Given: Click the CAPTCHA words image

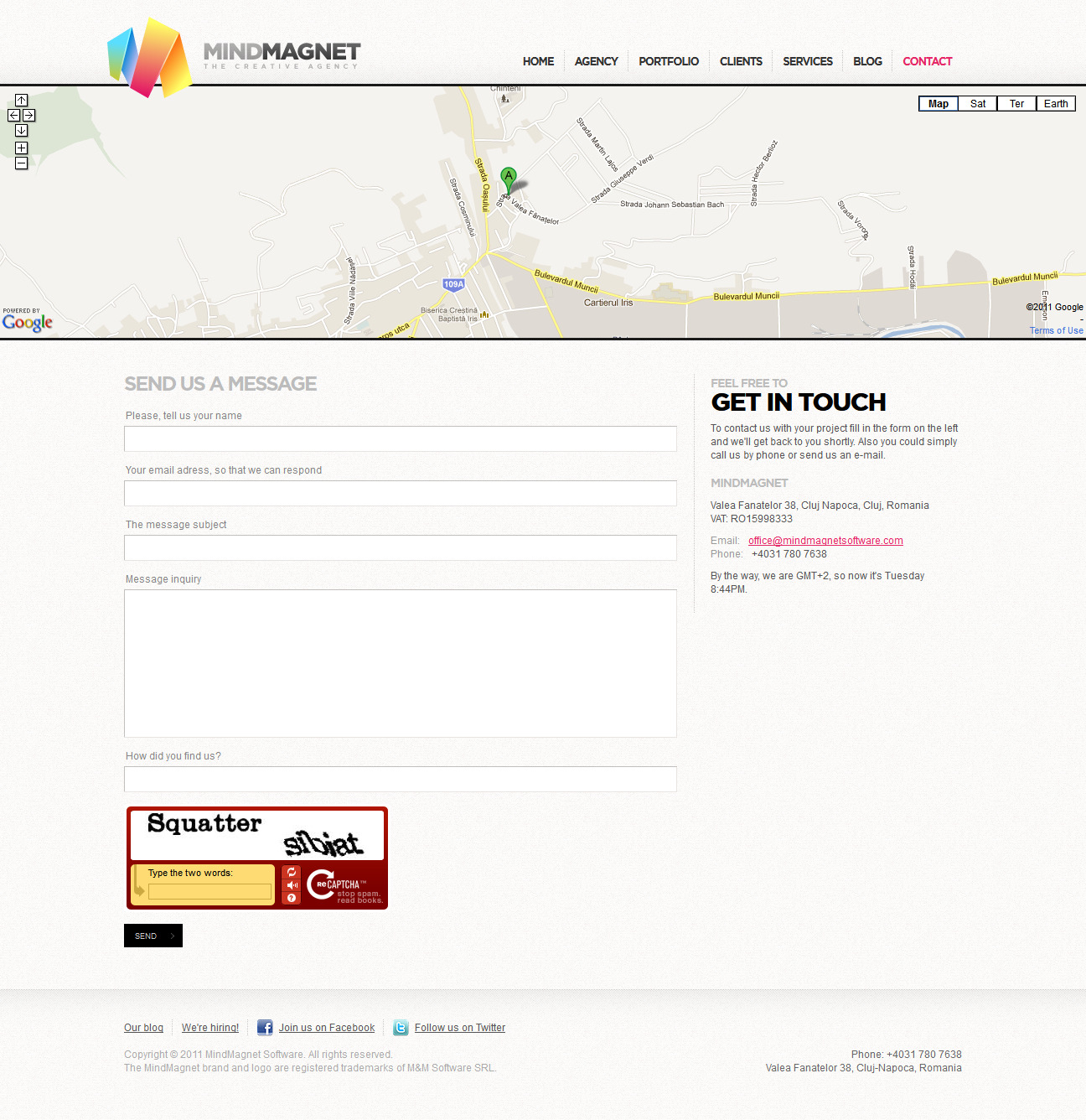Looking at the screenshot, I should tap(257, 835).
